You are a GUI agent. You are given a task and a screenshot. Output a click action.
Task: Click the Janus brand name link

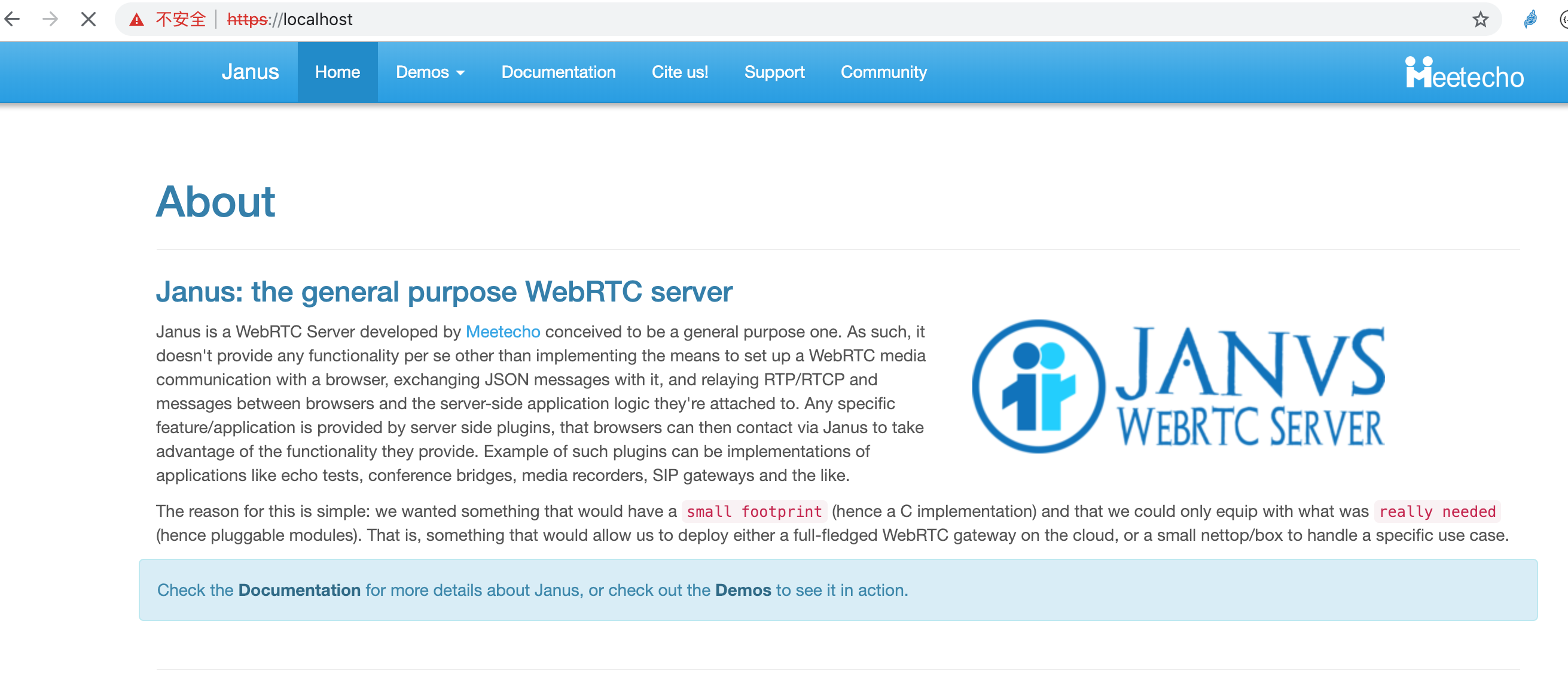click(x=250, y=72)
